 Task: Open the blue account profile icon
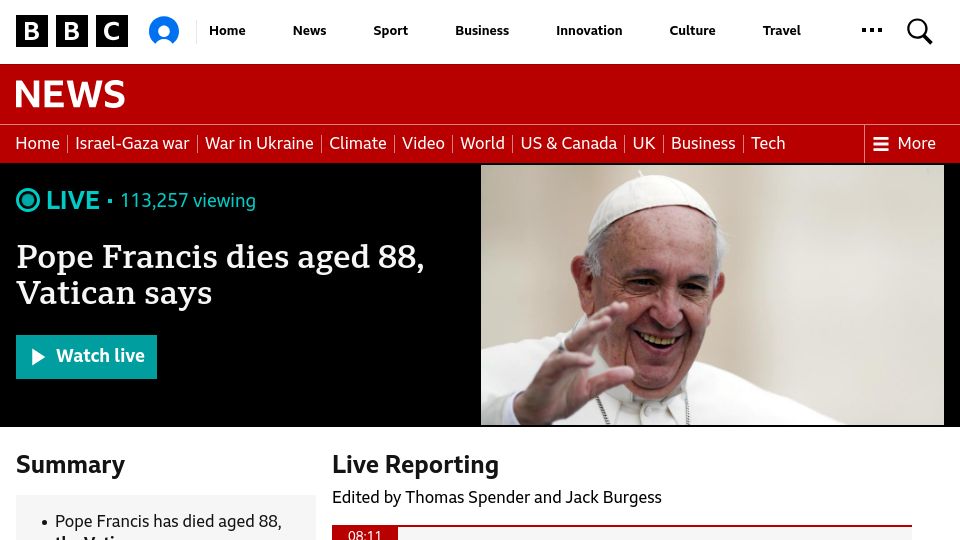tap(164, 31)
